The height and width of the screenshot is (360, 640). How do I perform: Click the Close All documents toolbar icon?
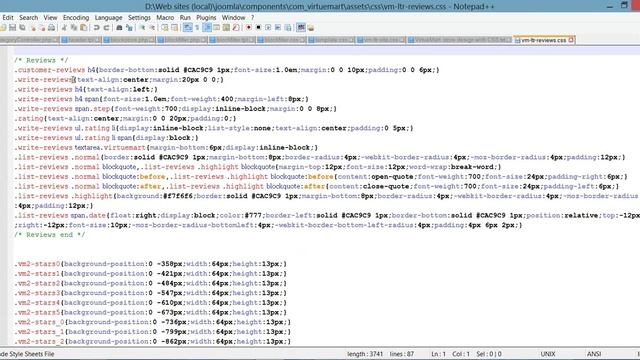(42, 27)
